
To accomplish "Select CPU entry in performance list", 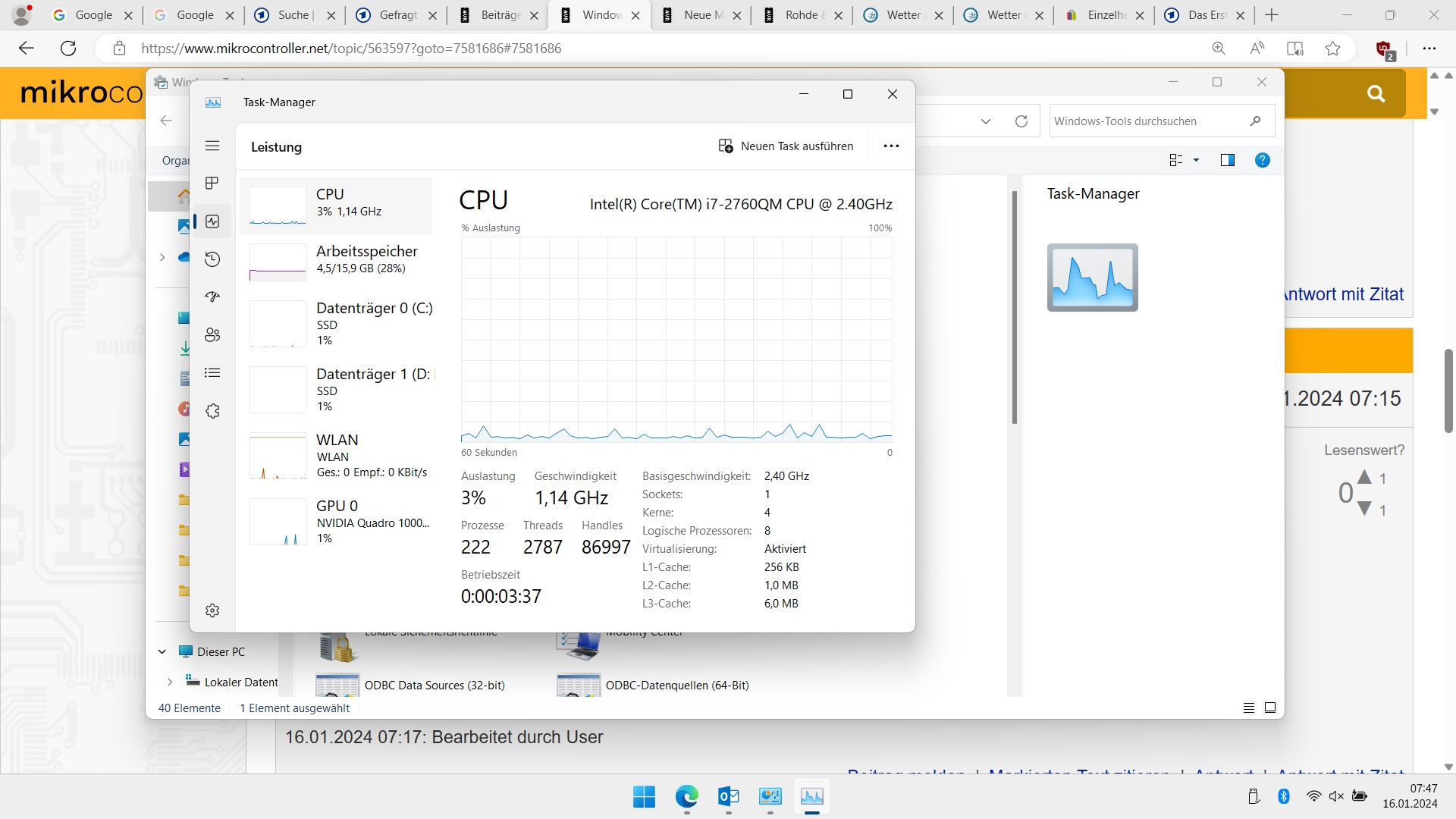I will [x=336, y=206].
